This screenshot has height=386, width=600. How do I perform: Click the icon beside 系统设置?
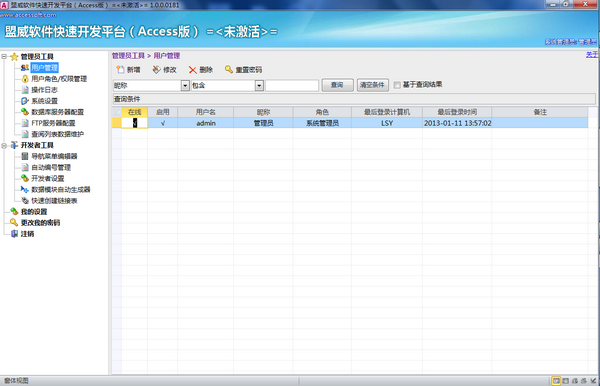pos(25,101)
